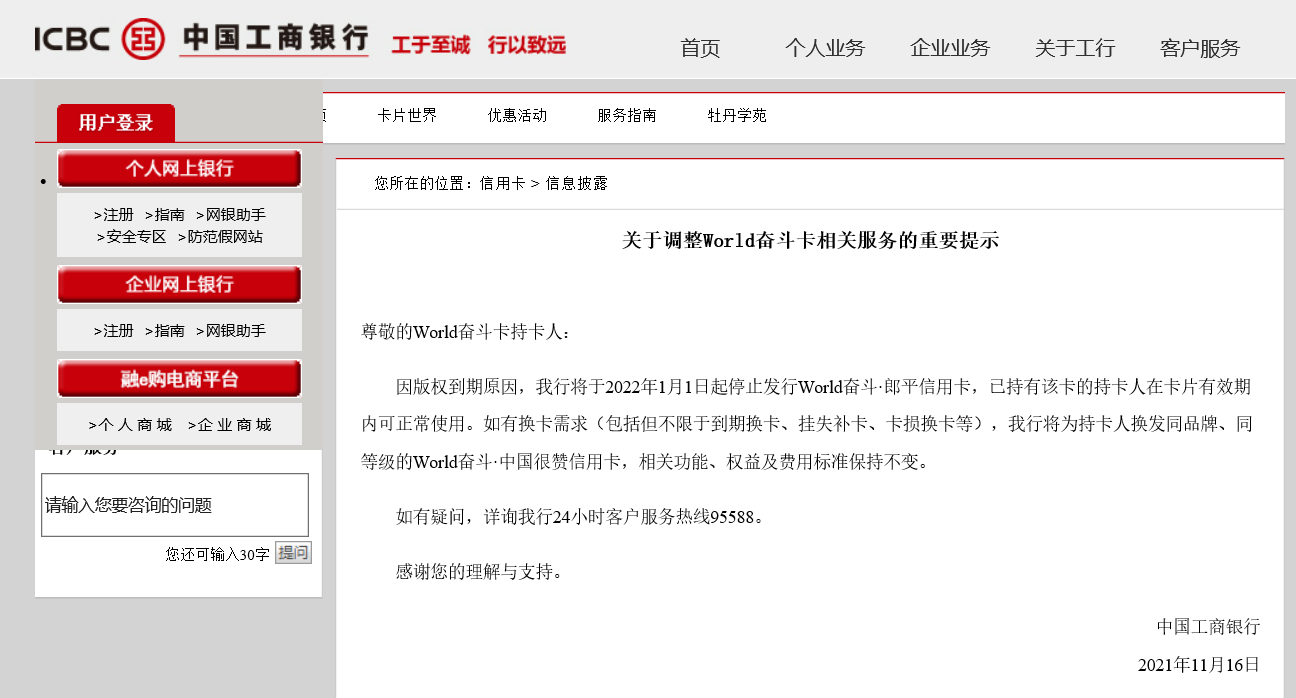Select the 用户登录 tab

point(116,123)
